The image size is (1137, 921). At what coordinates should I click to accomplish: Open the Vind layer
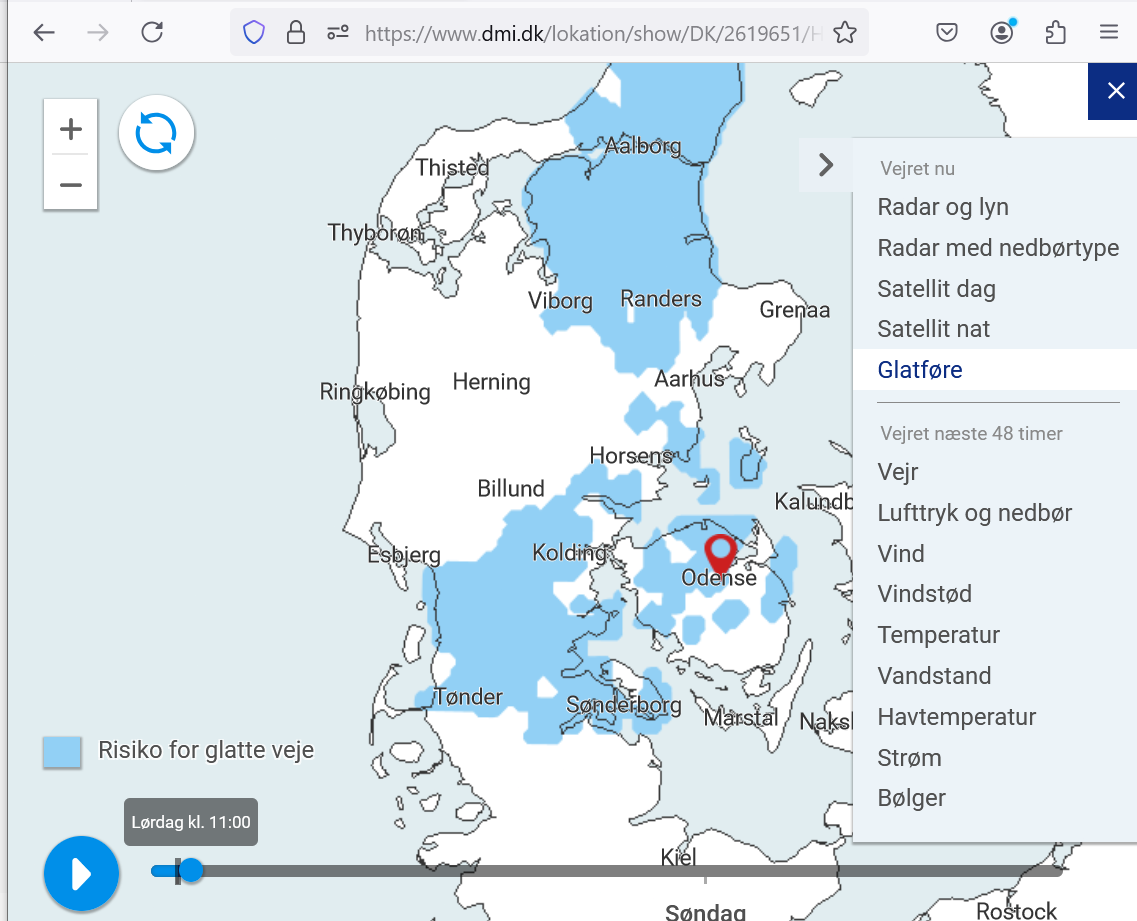coord(901,553)
